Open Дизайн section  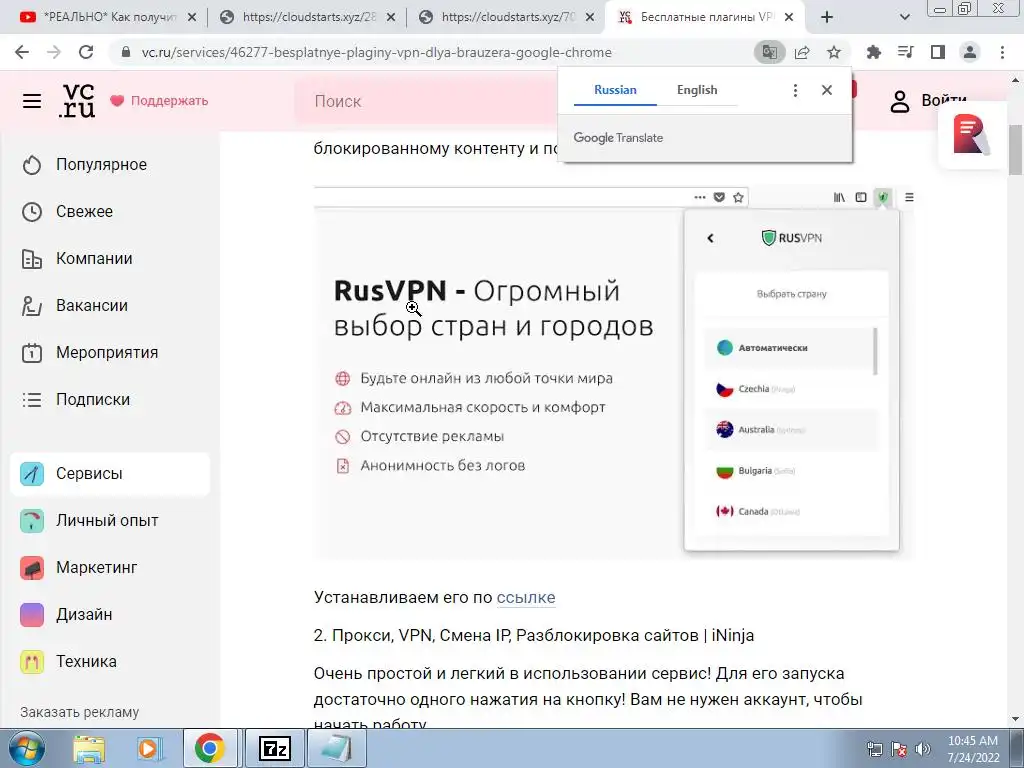[x=67, y=615]
